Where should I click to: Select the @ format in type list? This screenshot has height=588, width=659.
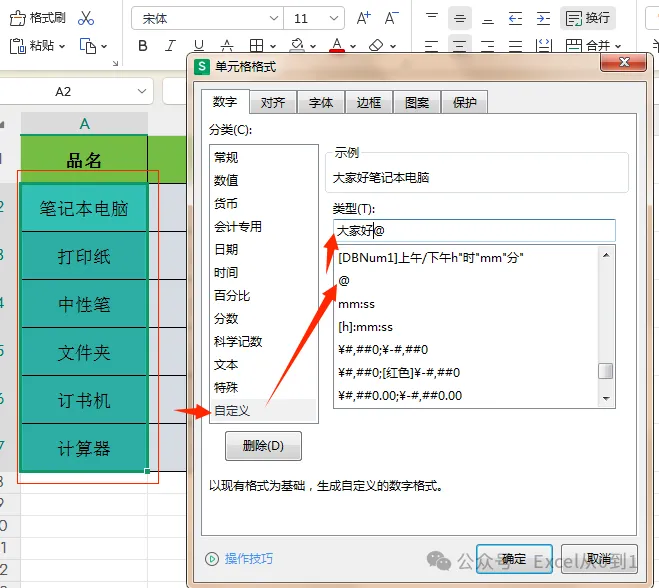(x=466, y=281)
